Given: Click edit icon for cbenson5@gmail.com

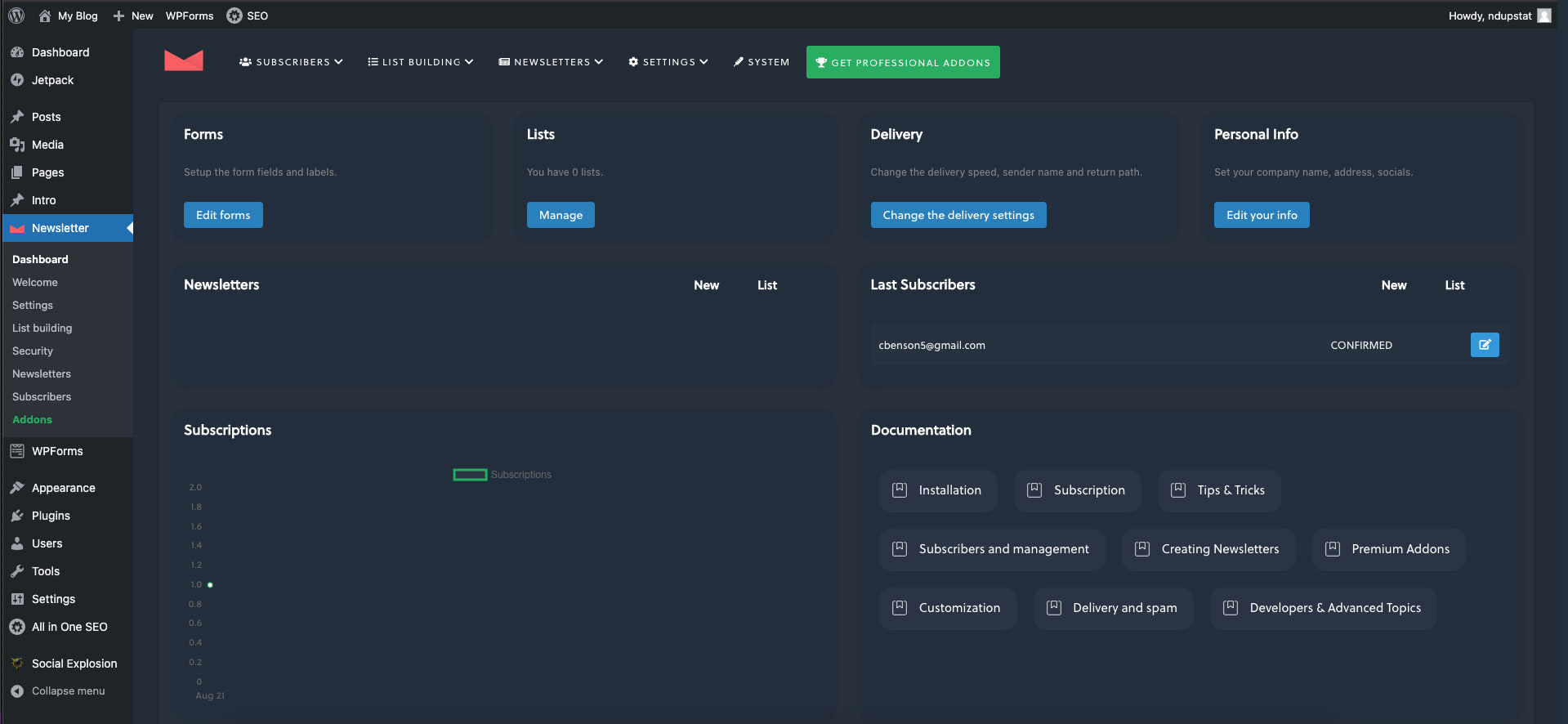Looking at the screenshot, I should [1485, 345].
